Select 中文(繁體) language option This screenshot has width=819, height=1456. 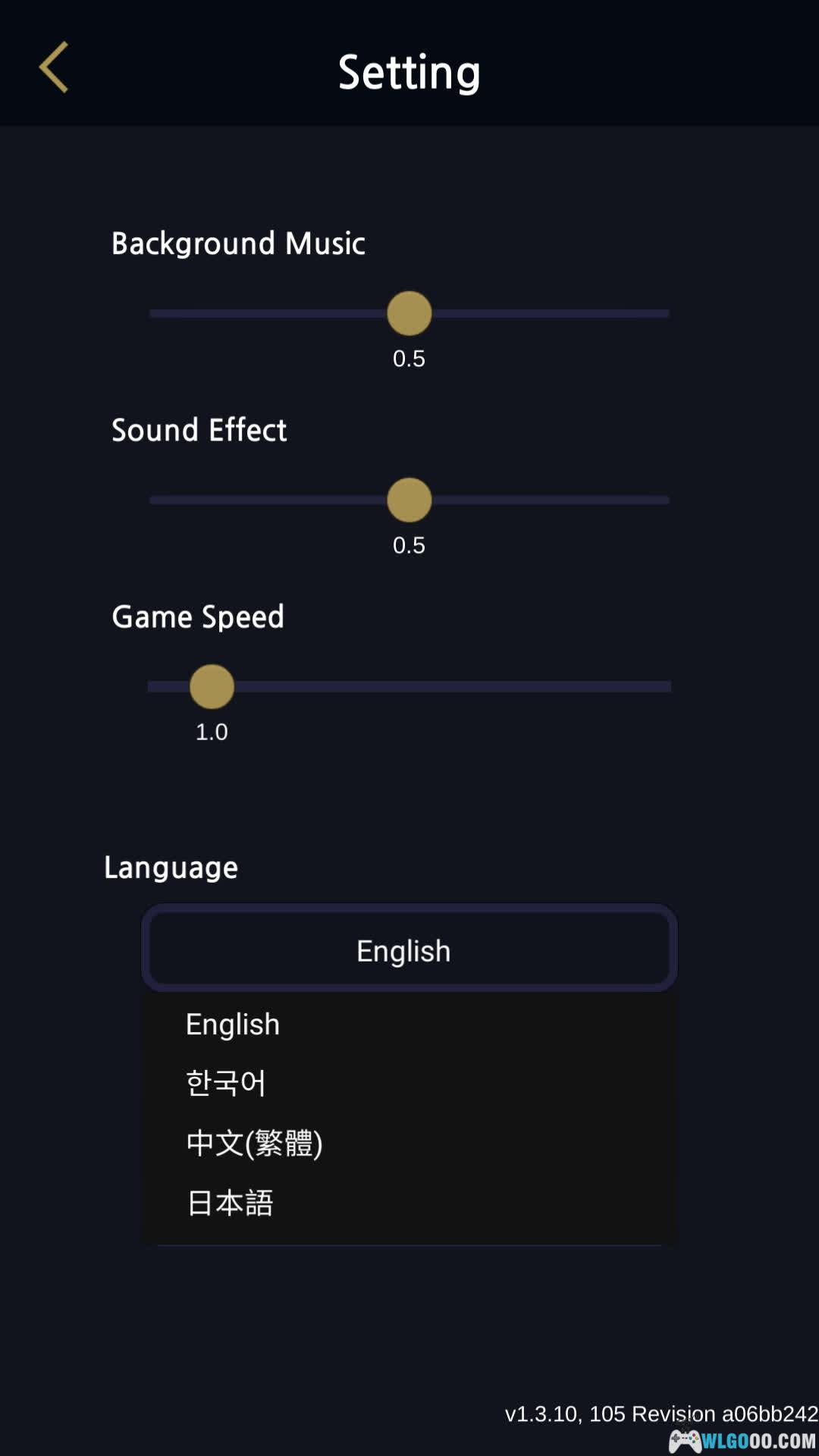(254, 1143)
